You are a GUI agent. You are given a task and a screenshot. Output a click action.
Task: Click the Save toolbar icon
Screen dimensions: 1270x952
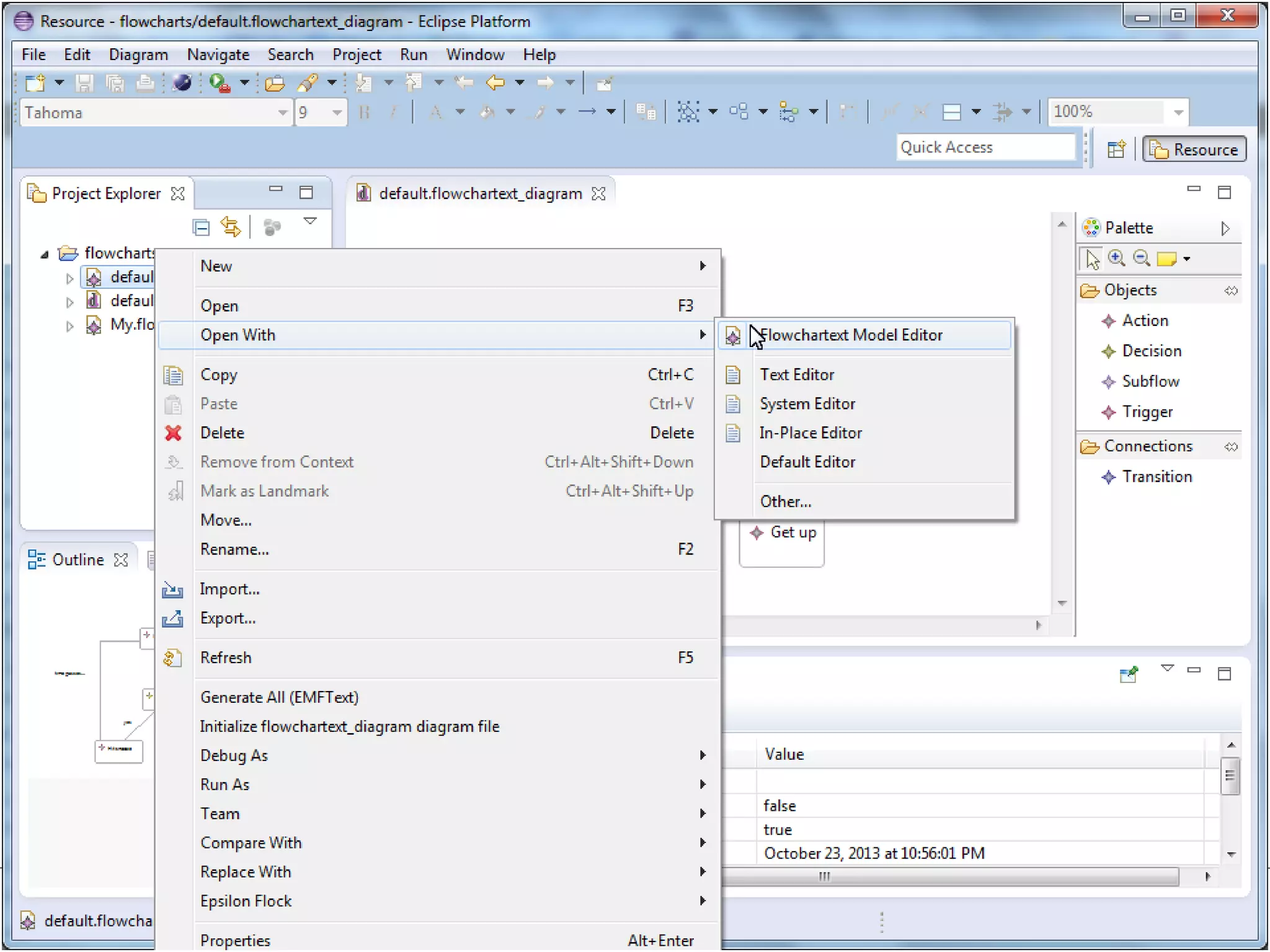point(84,82)
